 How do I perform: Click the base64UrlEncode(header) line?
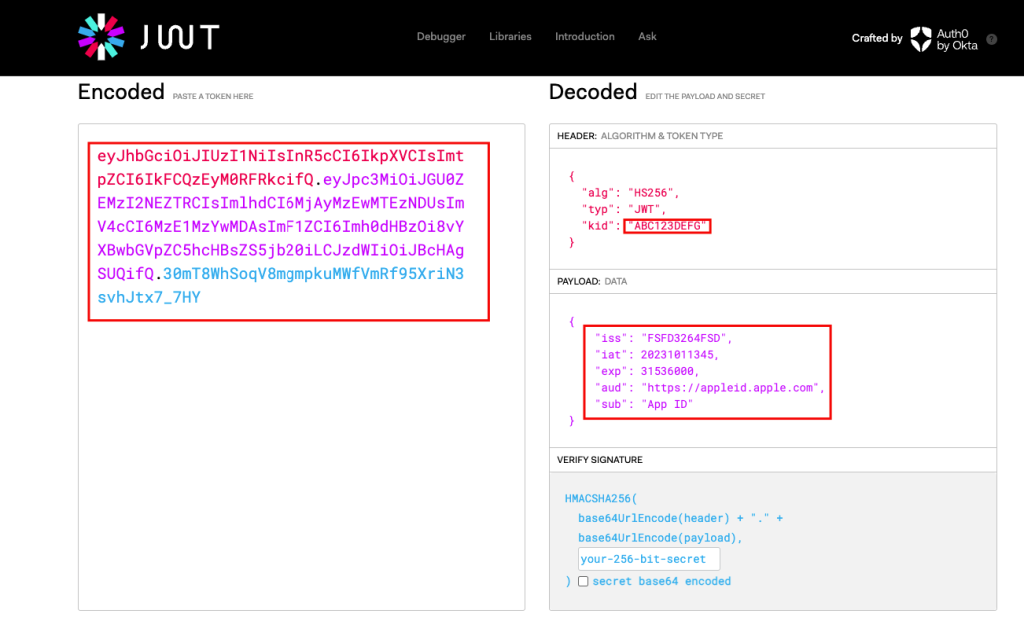680,518
